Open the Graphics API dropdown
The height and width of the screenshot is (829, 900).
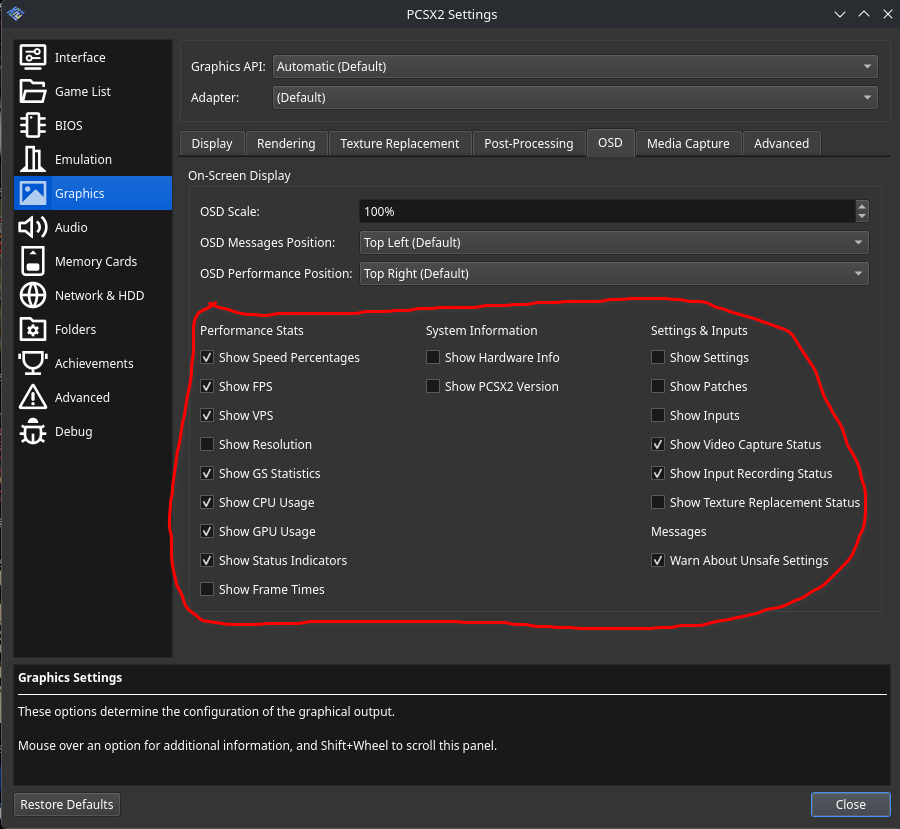pos(575,67)
